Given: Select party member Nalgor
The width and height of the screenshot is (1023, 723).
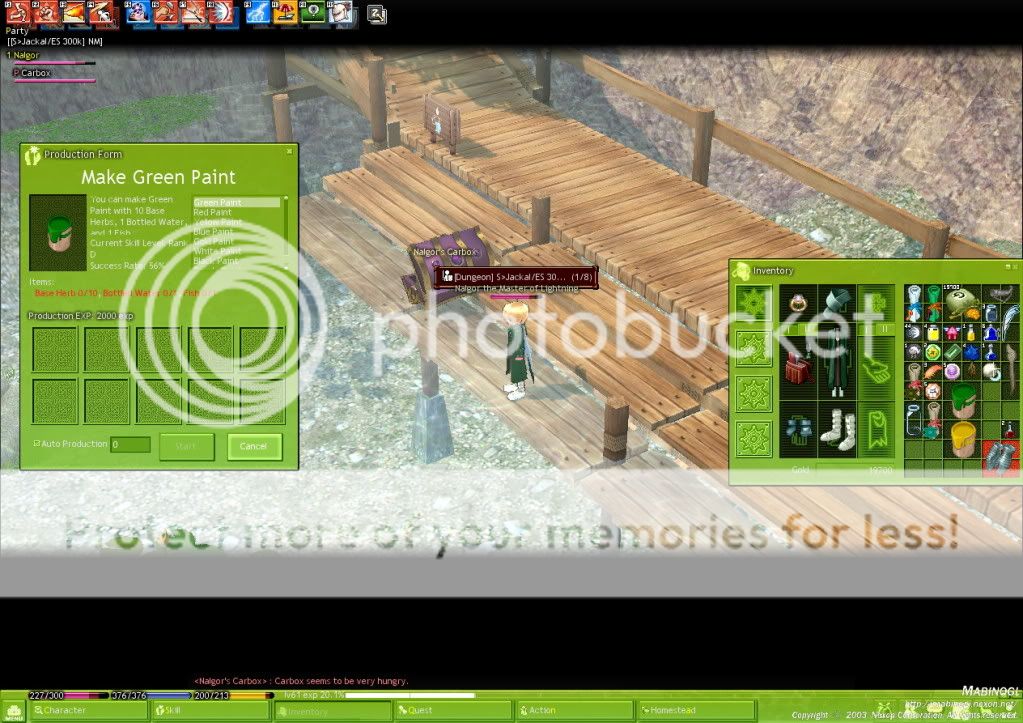Looking at the screenshot, I should (x=26, y=55).
